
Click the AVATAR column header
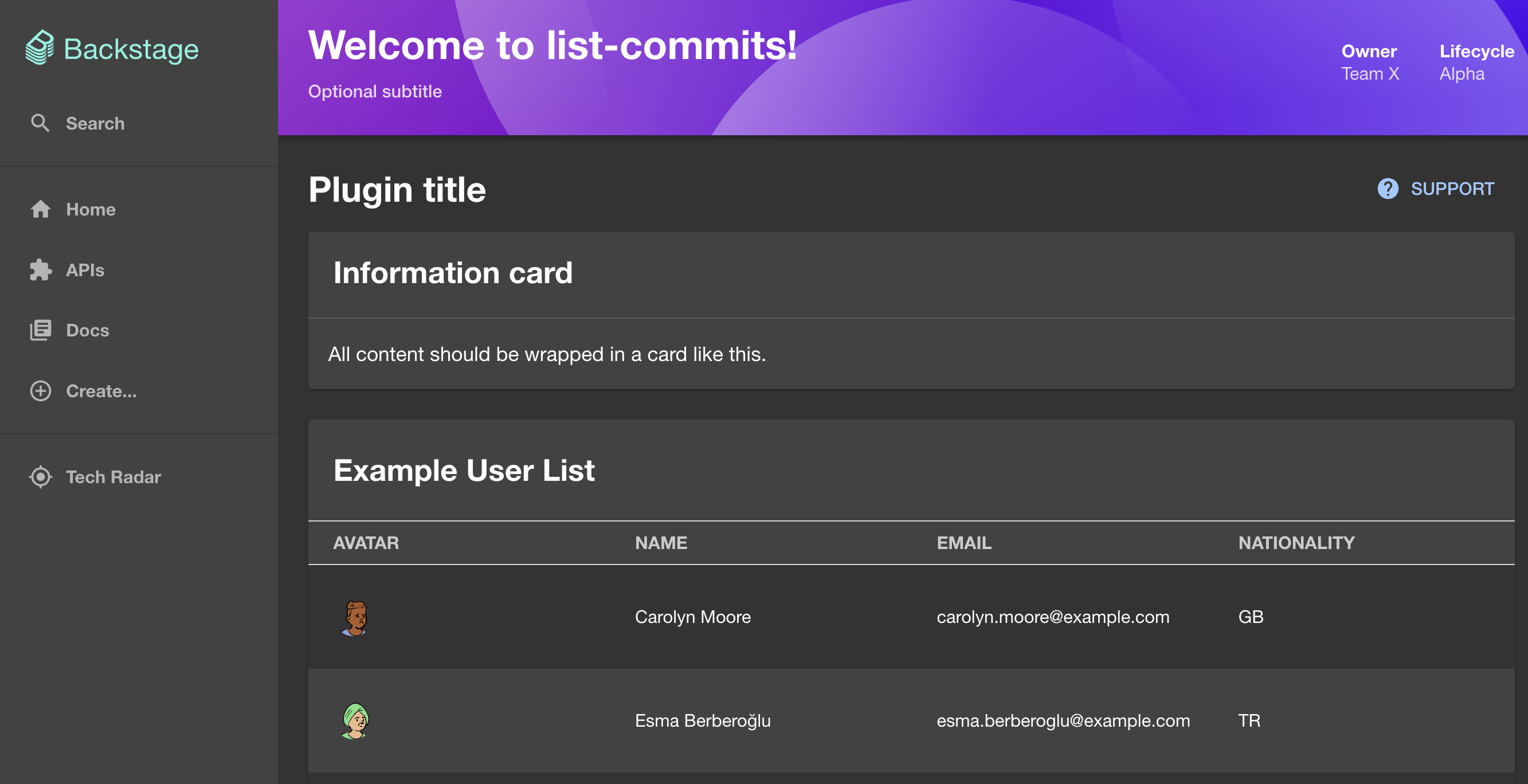coord(366,543)
